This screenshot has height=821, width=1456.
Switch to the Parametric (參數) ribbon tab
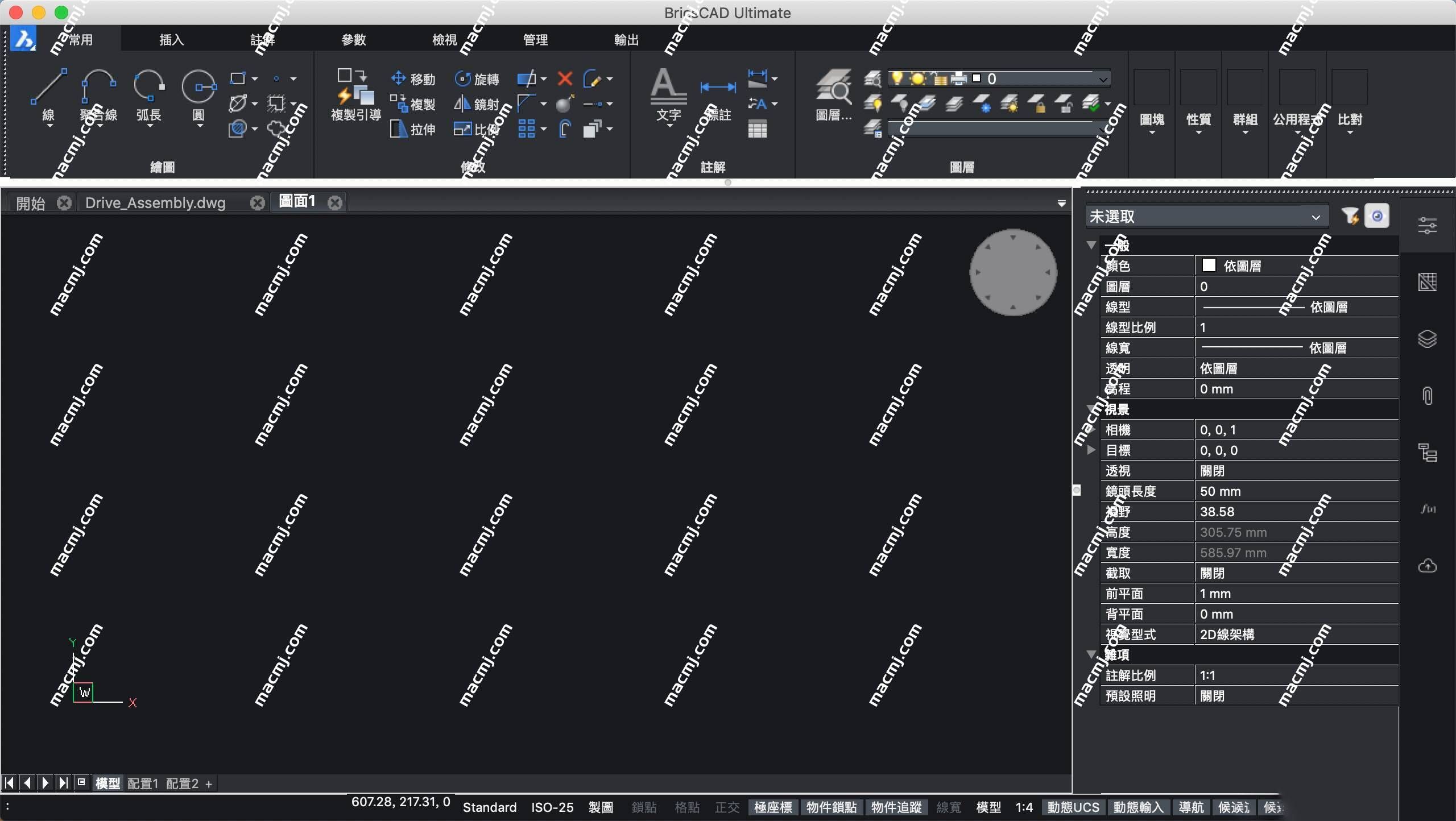point(353,40)
